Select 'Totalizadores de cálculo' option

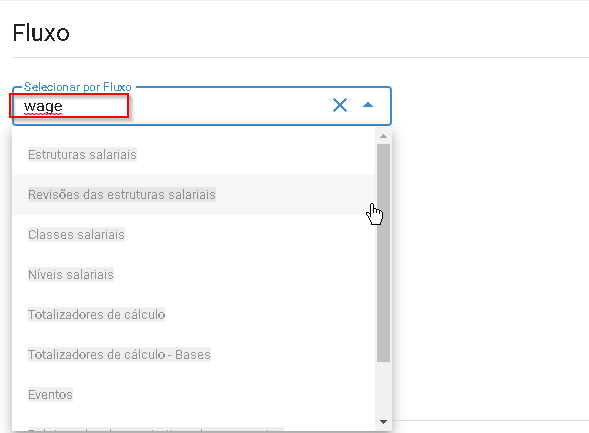click(194, 315)
